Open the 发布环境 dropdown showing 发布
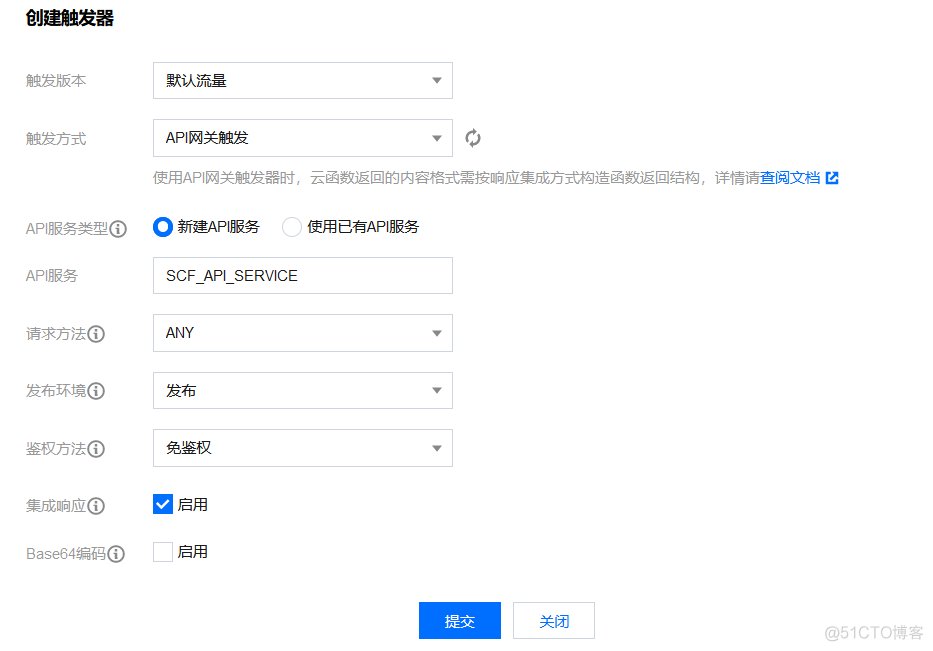 click(303, 390)
